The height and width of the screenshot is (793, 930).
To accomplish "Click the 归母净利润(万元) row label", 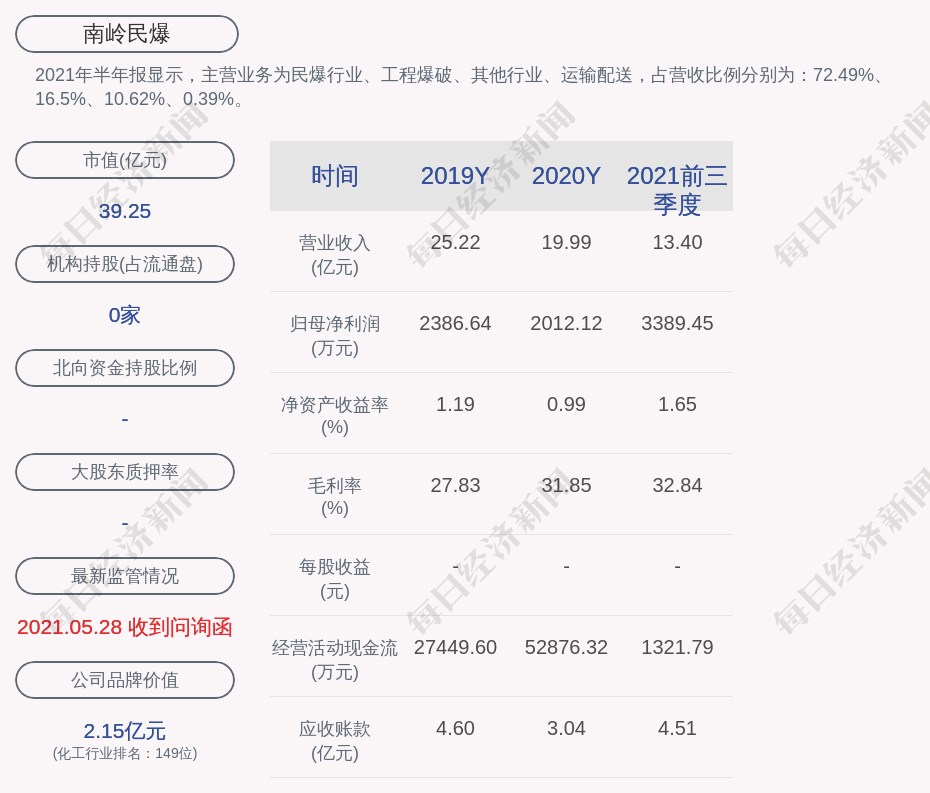I will (x=335, y=336).
